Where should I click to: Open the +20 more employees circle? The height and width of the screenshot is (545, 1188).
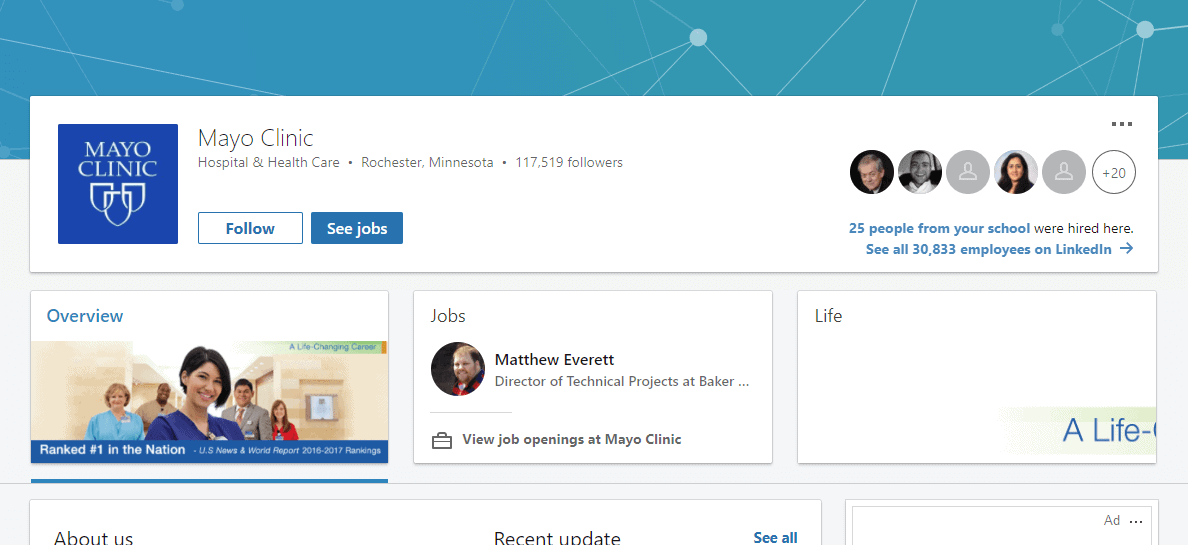click(1114, 172)
